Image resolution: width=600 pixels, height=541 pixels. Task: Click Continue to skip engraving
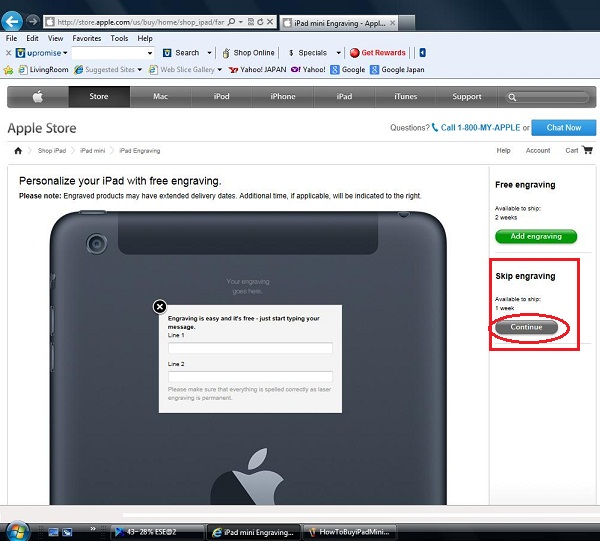[x=527, y=327]
